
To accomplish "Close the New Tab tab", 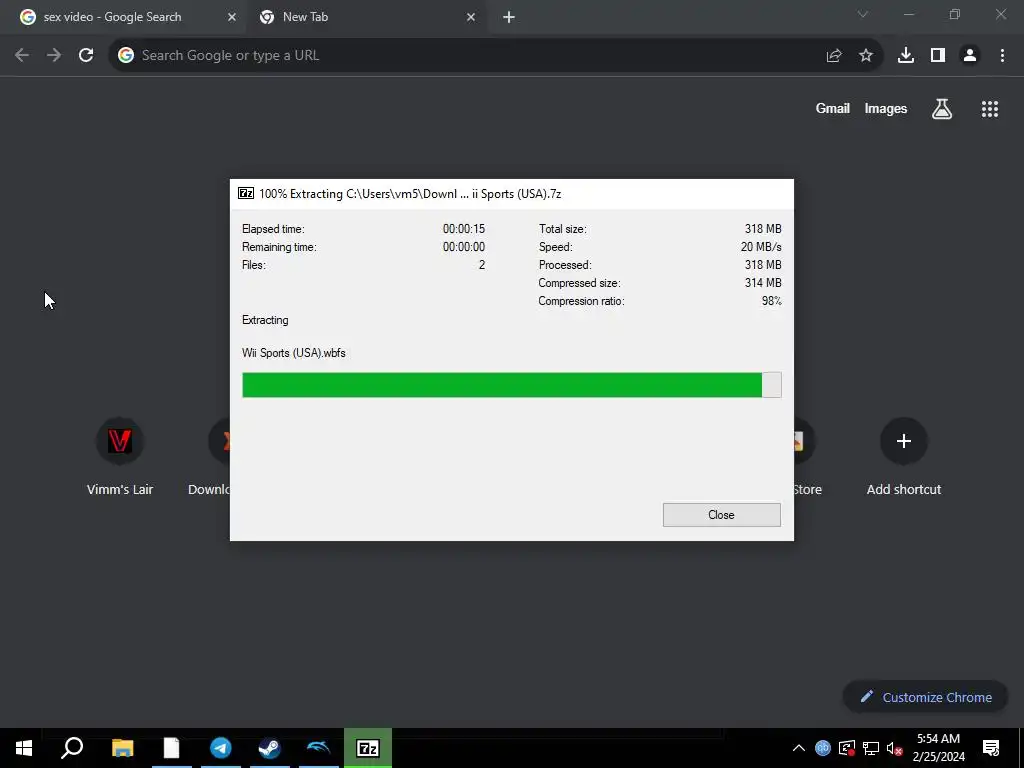I will (x=471, y=18).
